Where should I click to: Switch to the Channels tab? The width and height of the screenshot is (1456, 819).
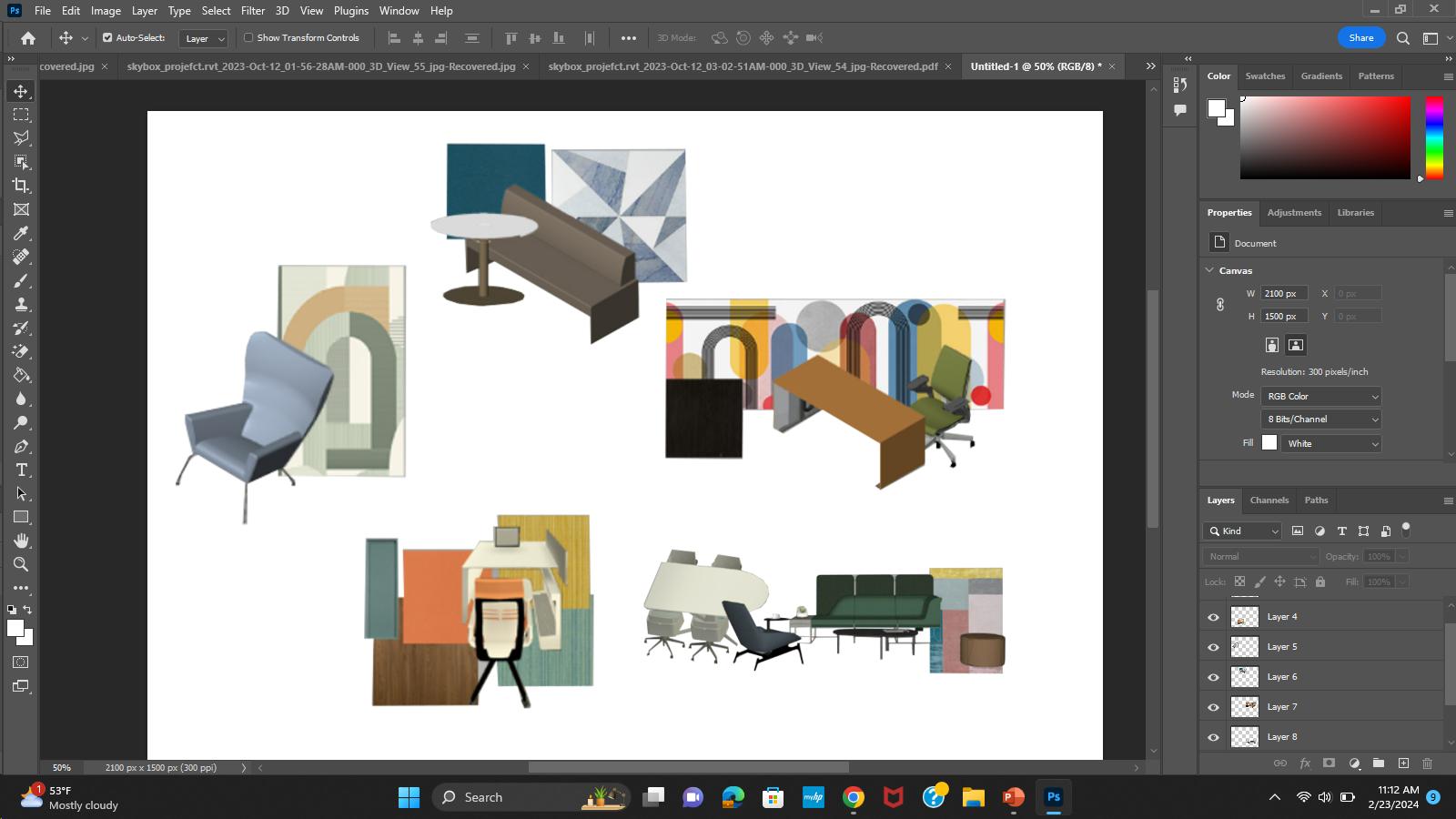[x=1269, y=500]
